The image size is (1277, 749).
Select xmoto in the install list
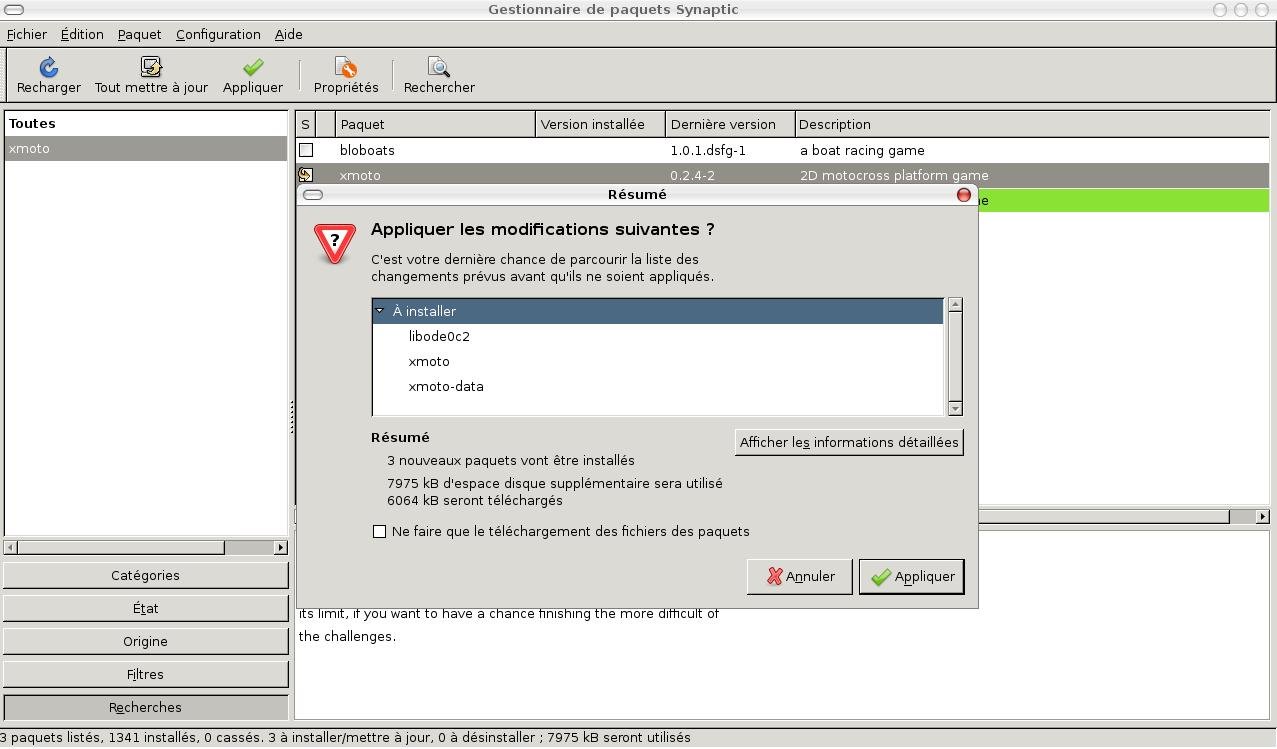coord(658,361)
